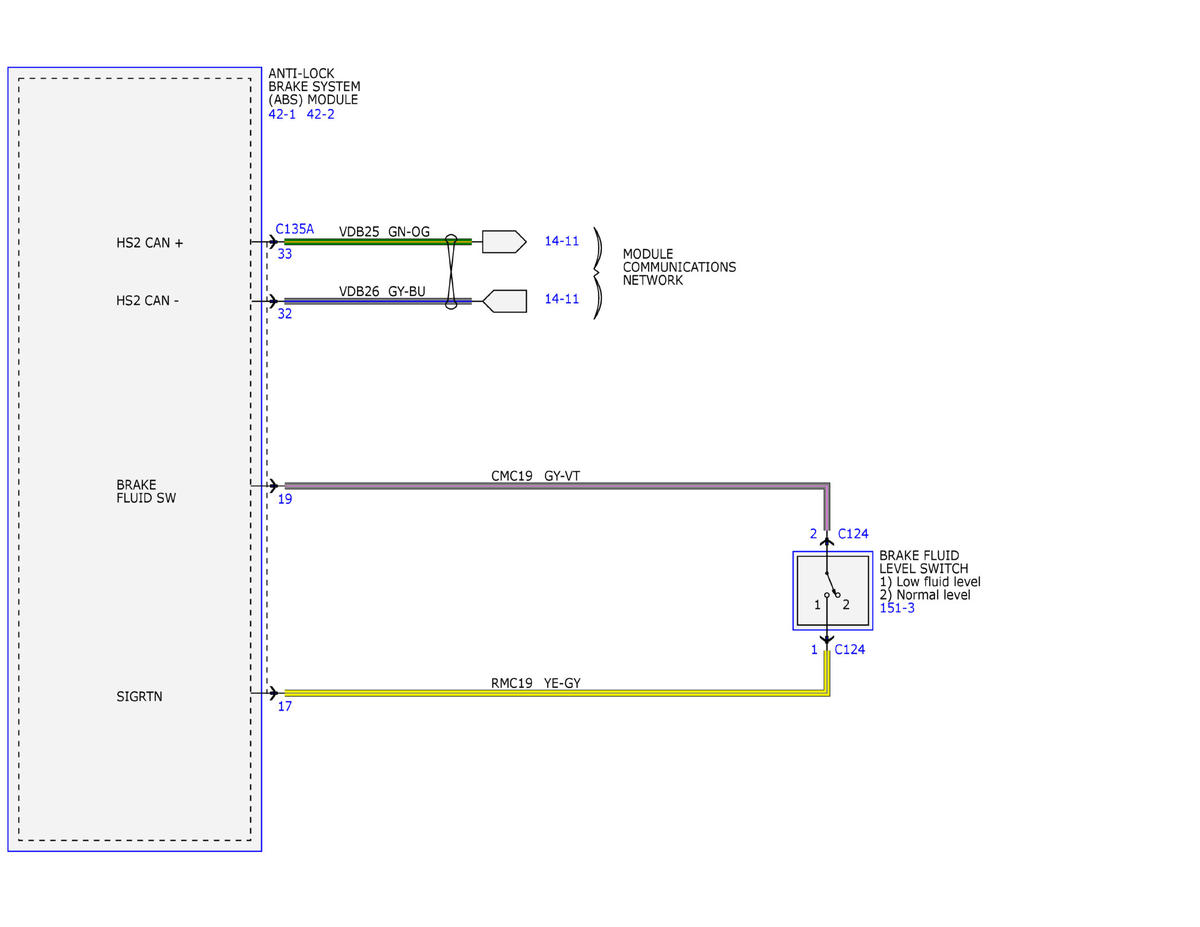Screen dimensions: 1200x927
Task: Open the 151-3 brake fluid switch reference
Action: click(x=897, y=608)
